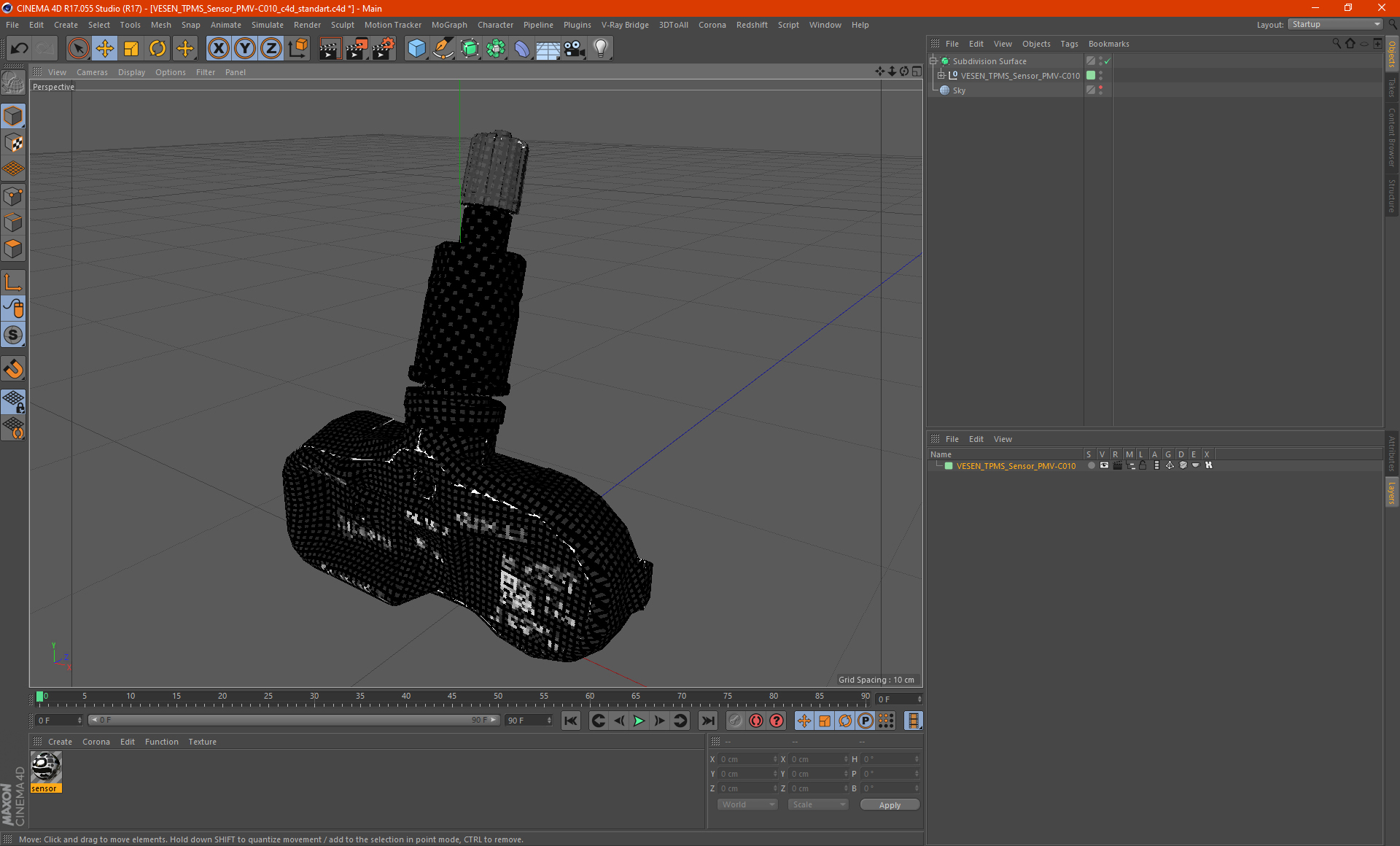Expand the VESEN_TPMS_Sensor_PMV-C010 object
This screenshot has height=846, width=1400.
click(941, 76)
